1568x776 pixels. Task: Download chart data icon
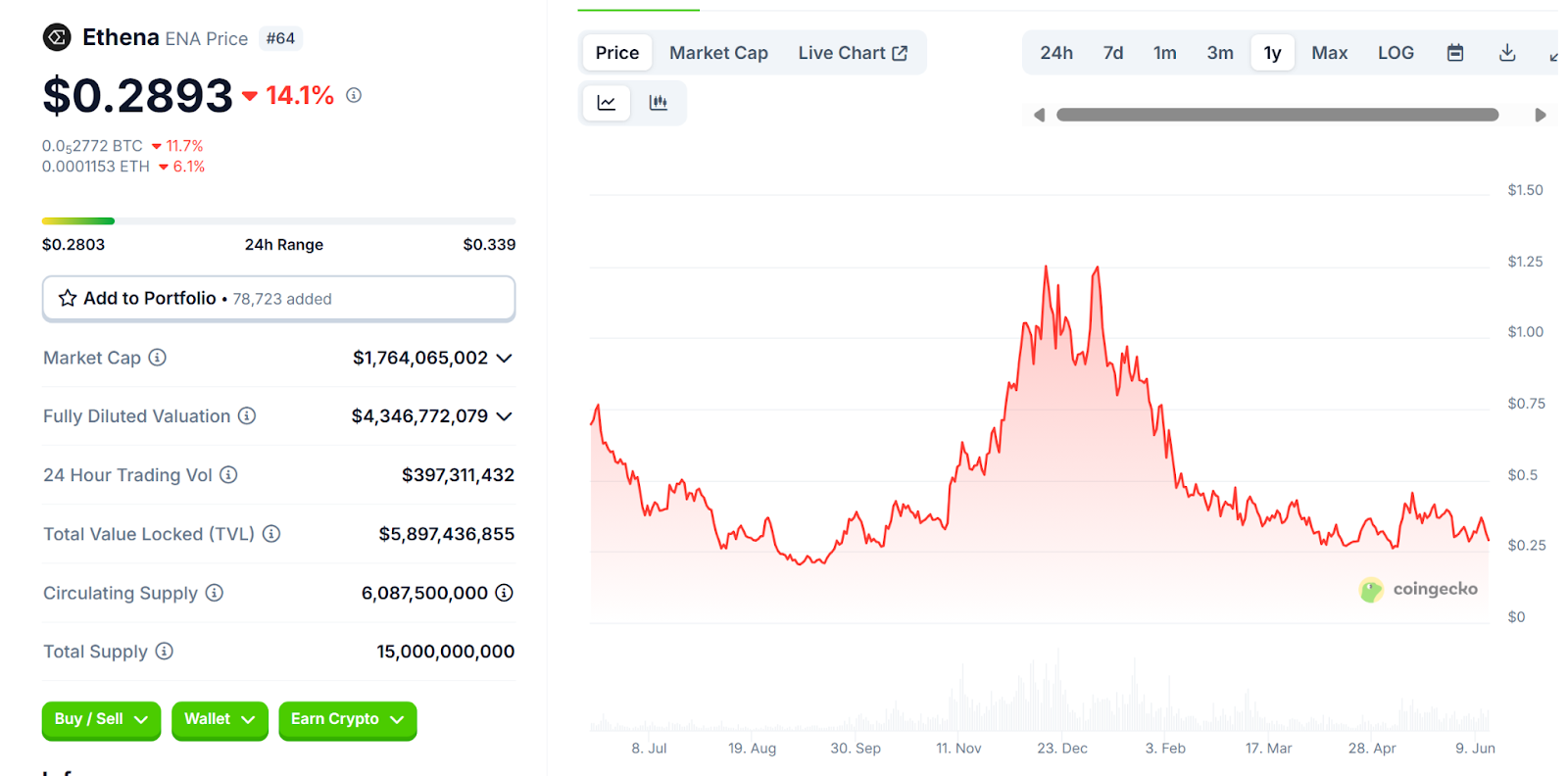pyautogui.click(x=1507, y=53)
